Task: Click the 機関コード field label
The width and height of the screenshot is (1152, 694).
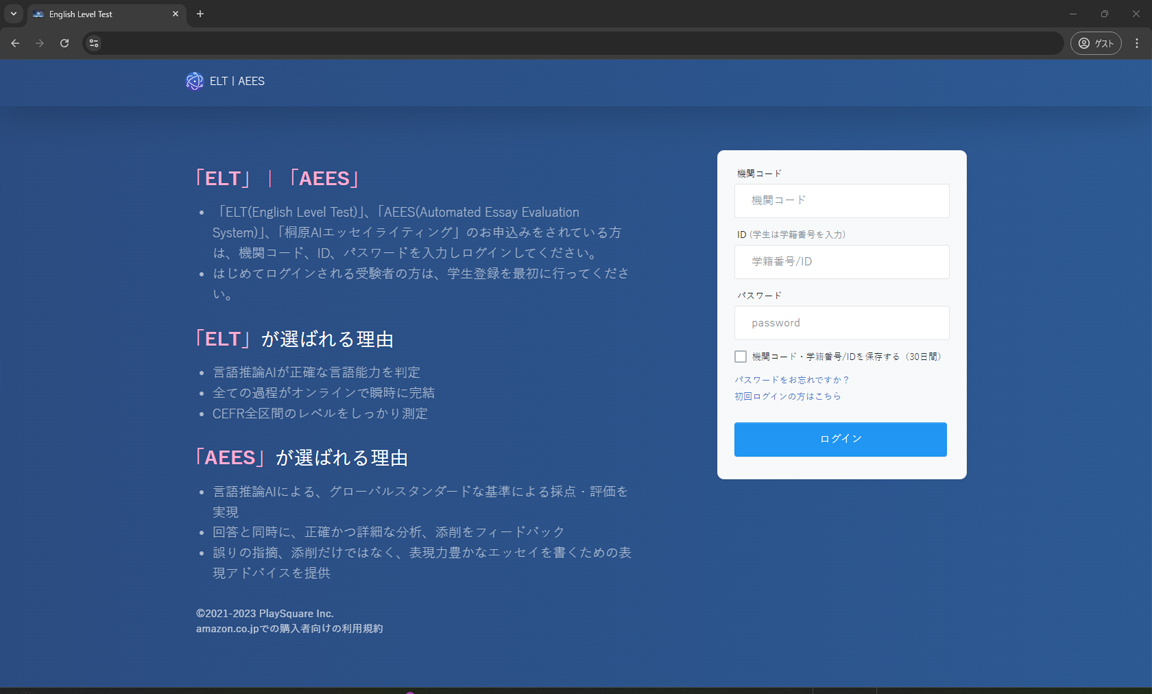Action: click(760, 173)
